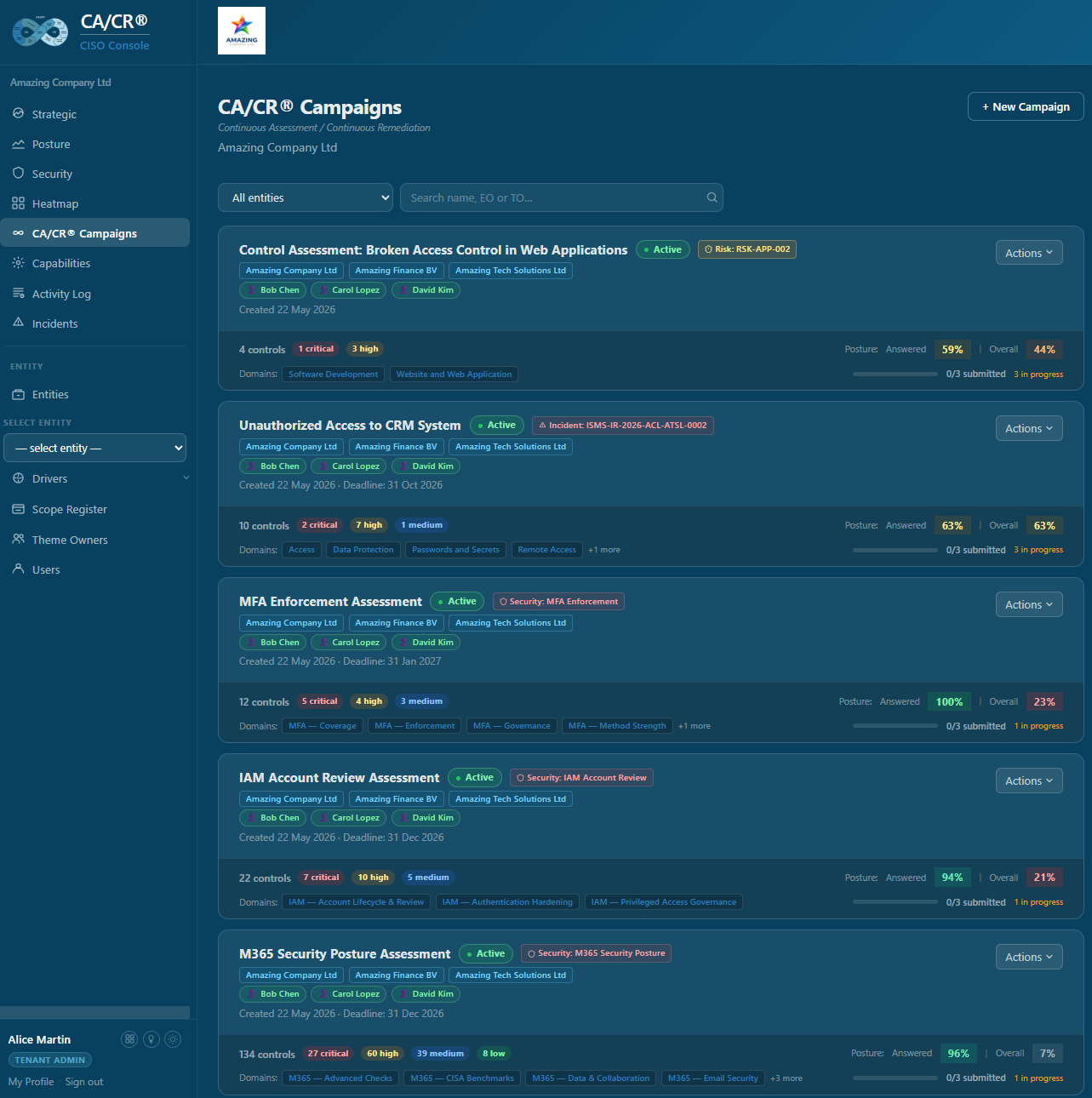
Task: Open the Strategic section icon
Action: click(18, 113)
